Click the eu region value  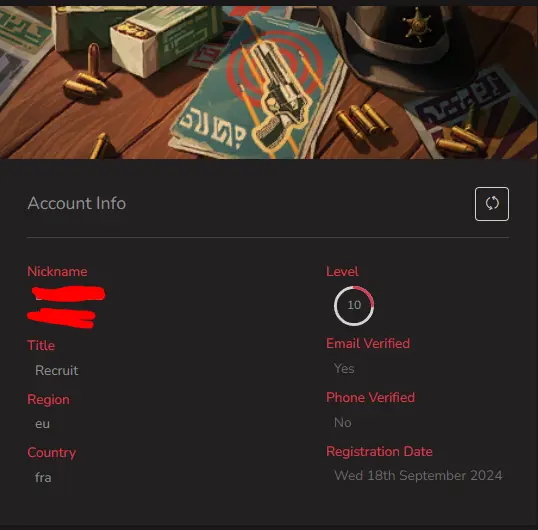[43, 424]
